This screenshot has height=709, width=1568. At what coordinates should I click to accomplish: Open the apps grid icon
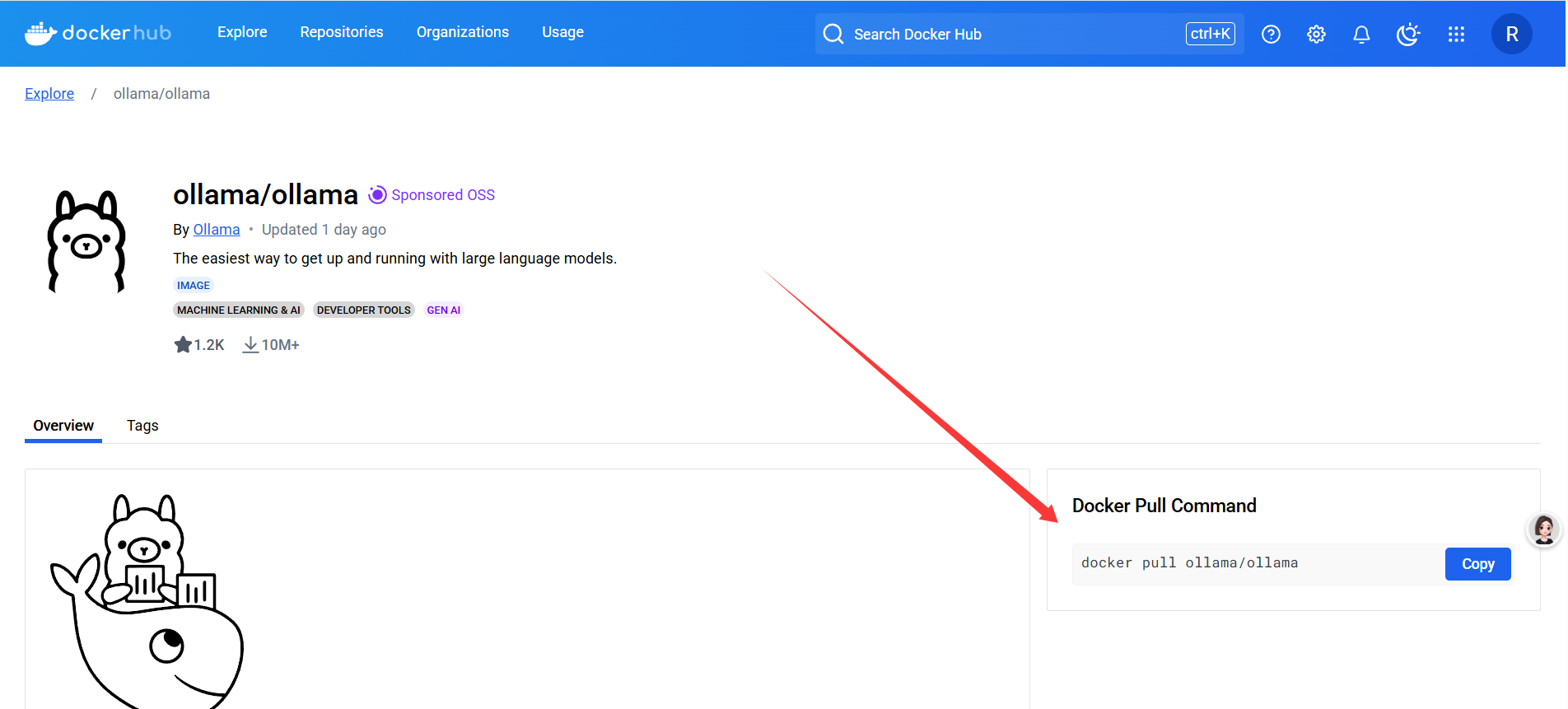click(1456, 34)
